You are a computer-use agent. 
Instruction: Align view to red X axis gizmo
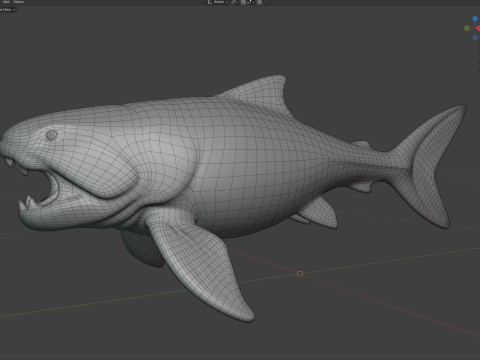[478, 28]
